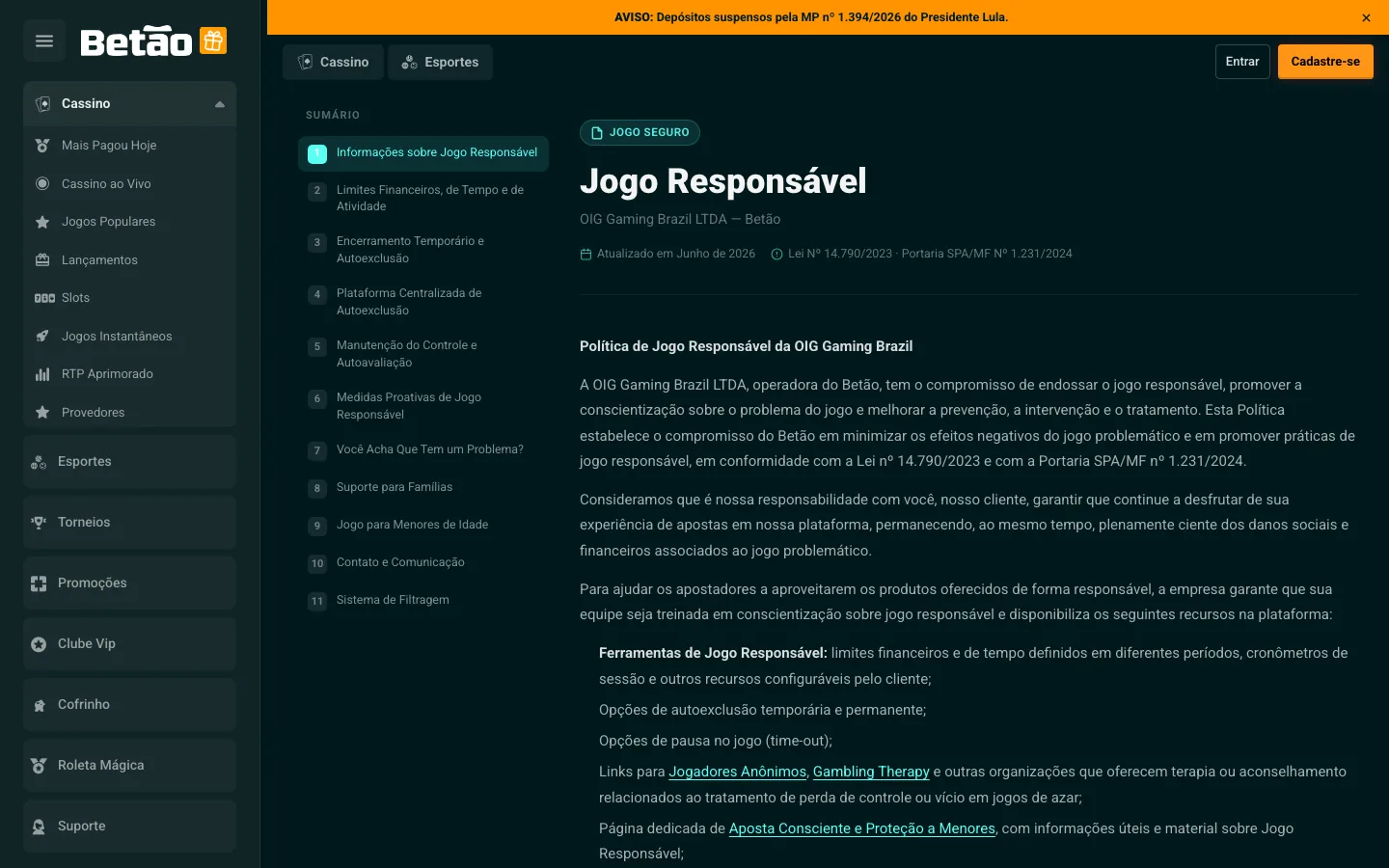Switch to the Esportes top tab

click(x=440, y=62)
